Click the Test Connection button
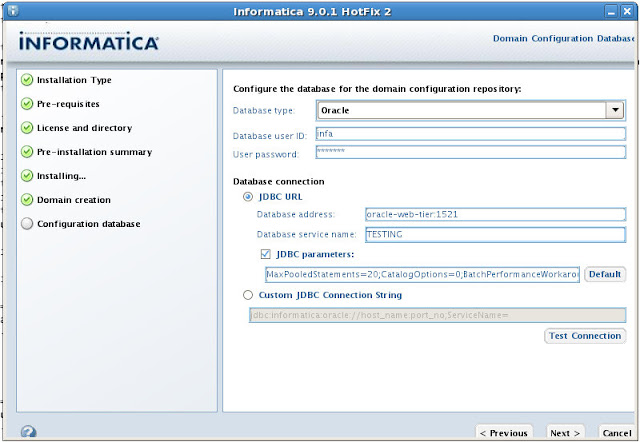This screenshot has width=640, height=442. pos(585,336)
